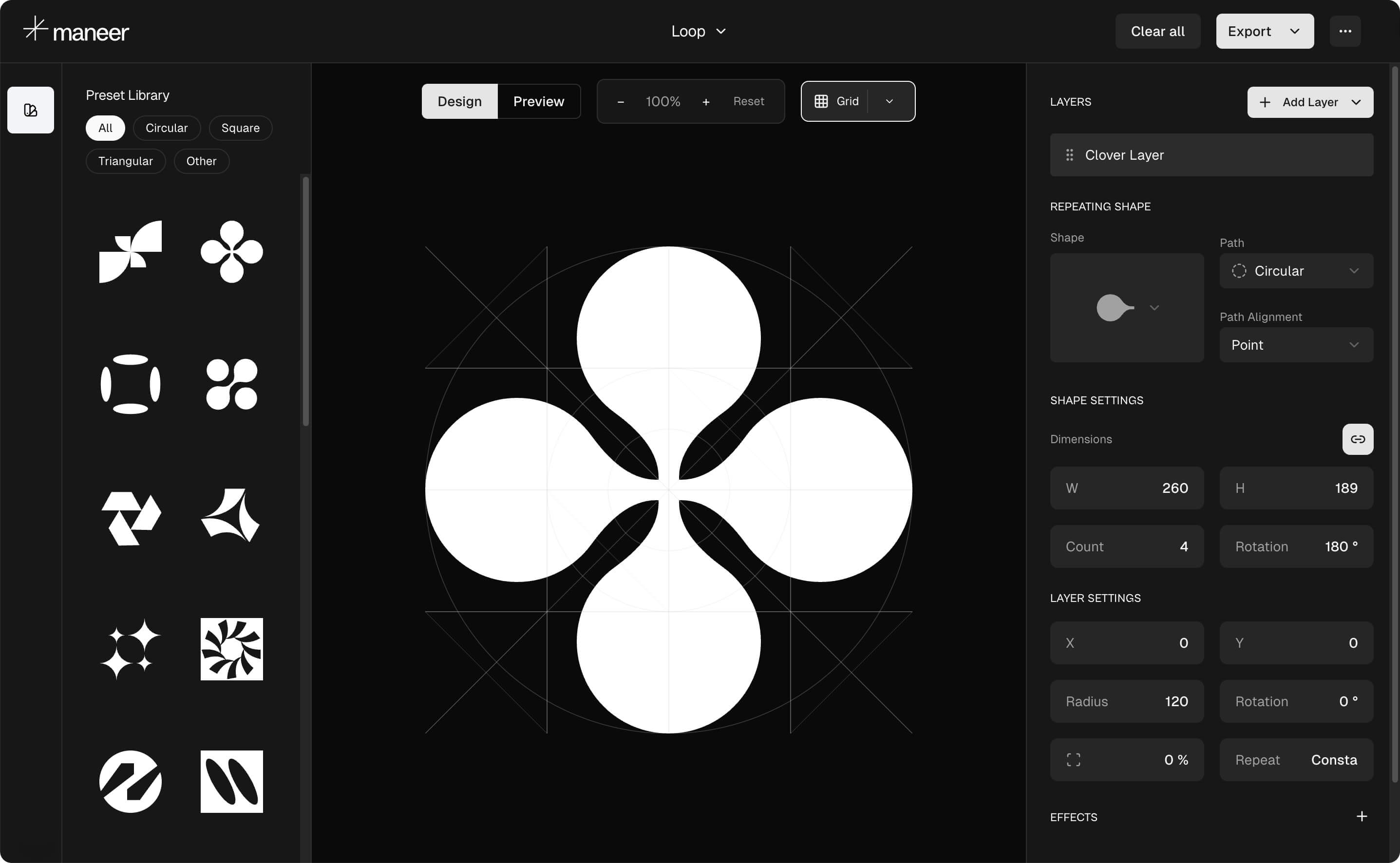Click the link dimensions icon
The height and width of the screenshot is (863, 1400).
pyautogui.click(x=1357, y=439)
